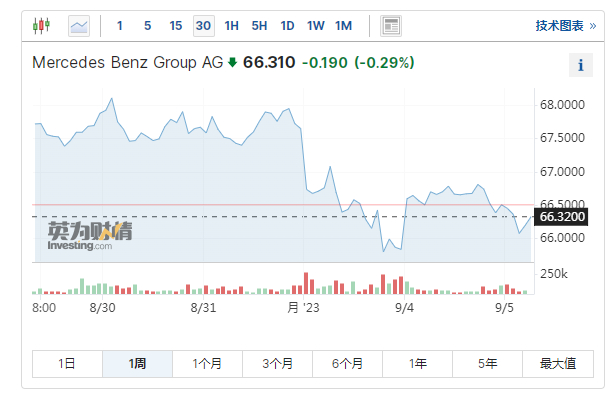Select the 5H interval

tap(260, 25)
